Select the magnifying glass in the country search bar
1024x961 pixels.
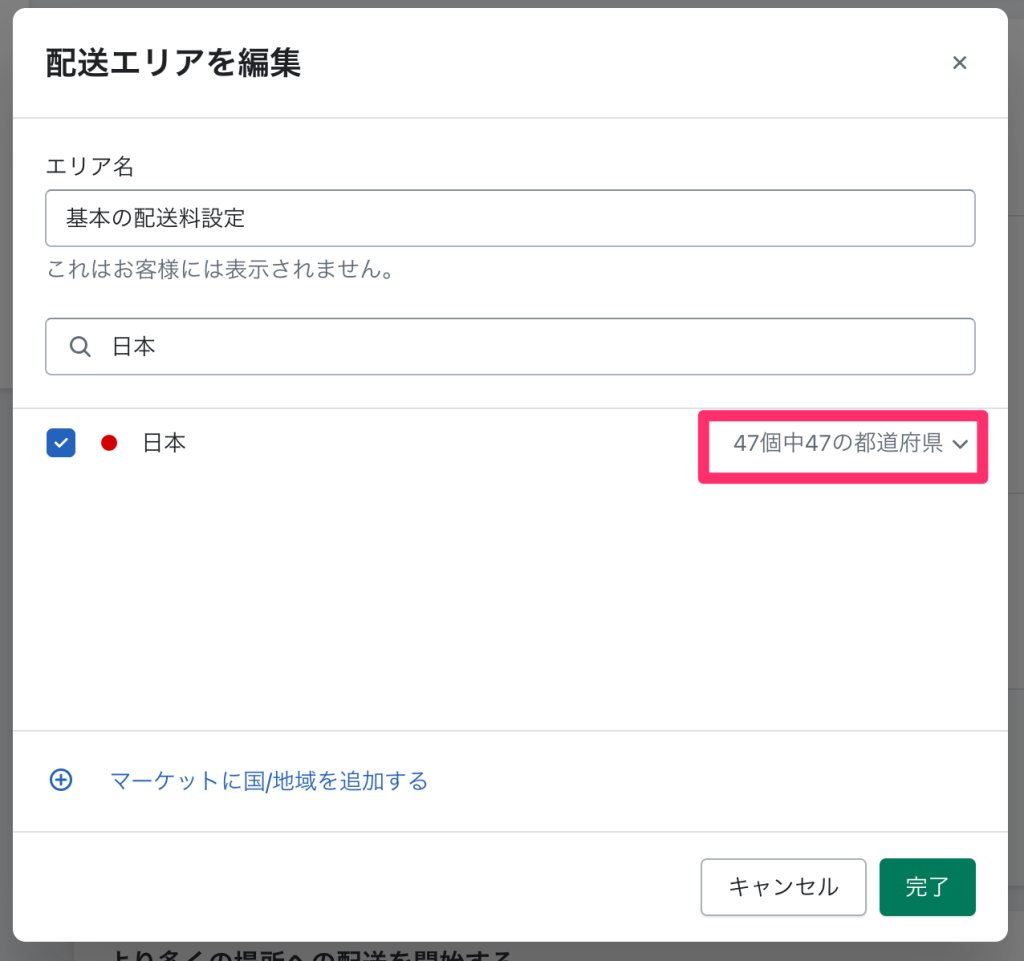(80, 346)
